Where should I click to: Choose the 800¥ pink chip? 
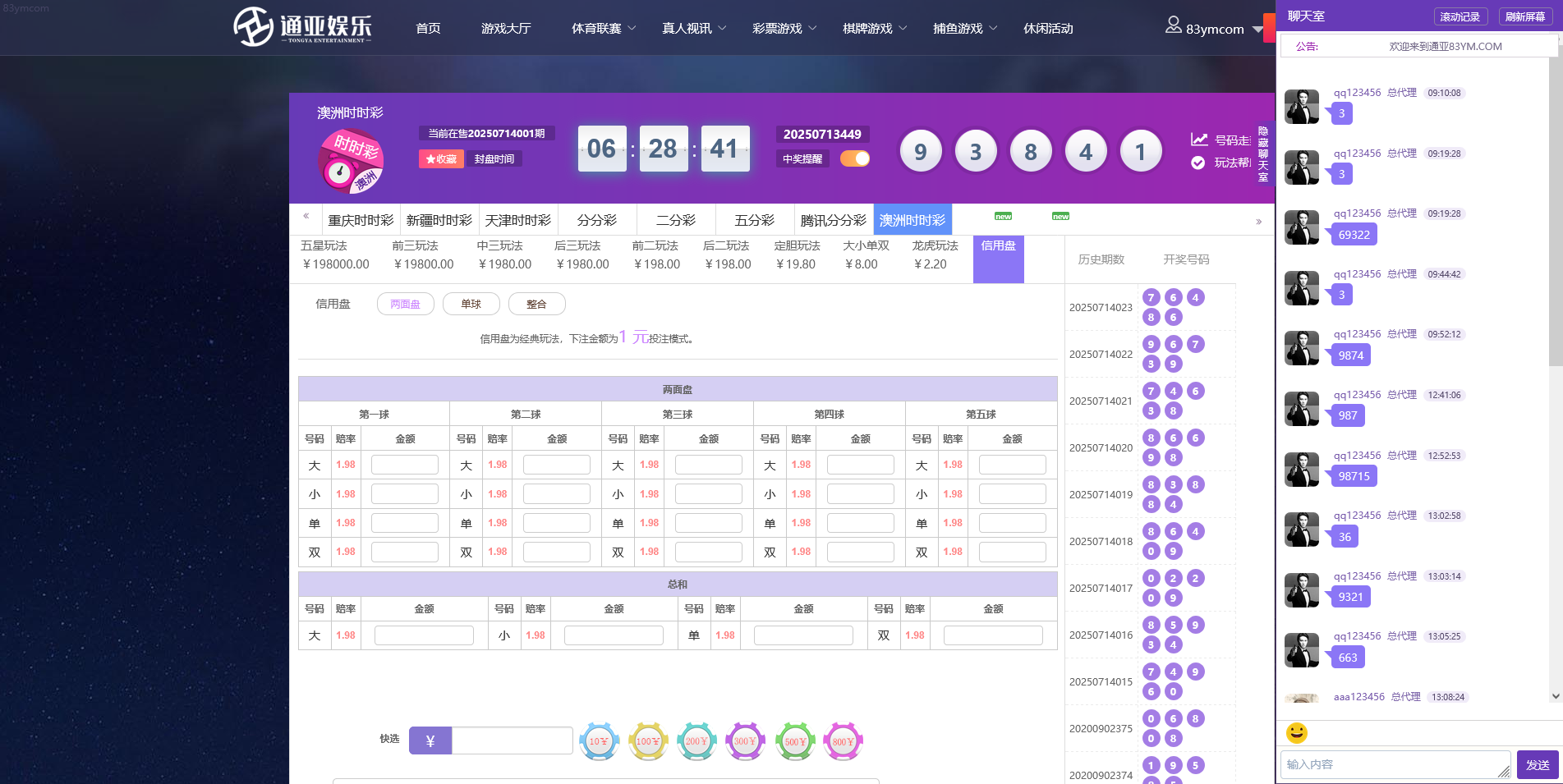pos(844,741)
